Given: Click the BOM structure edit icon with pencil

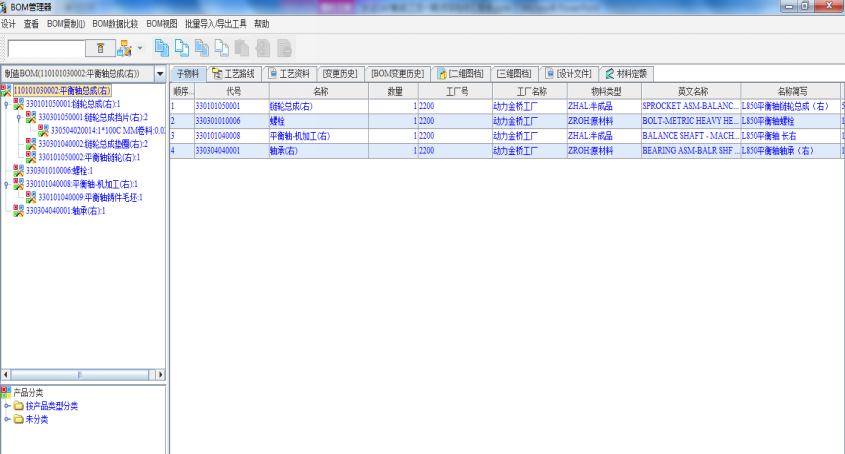Looking at the screenshot, I should pyautogui.click(x=124, y=48).
